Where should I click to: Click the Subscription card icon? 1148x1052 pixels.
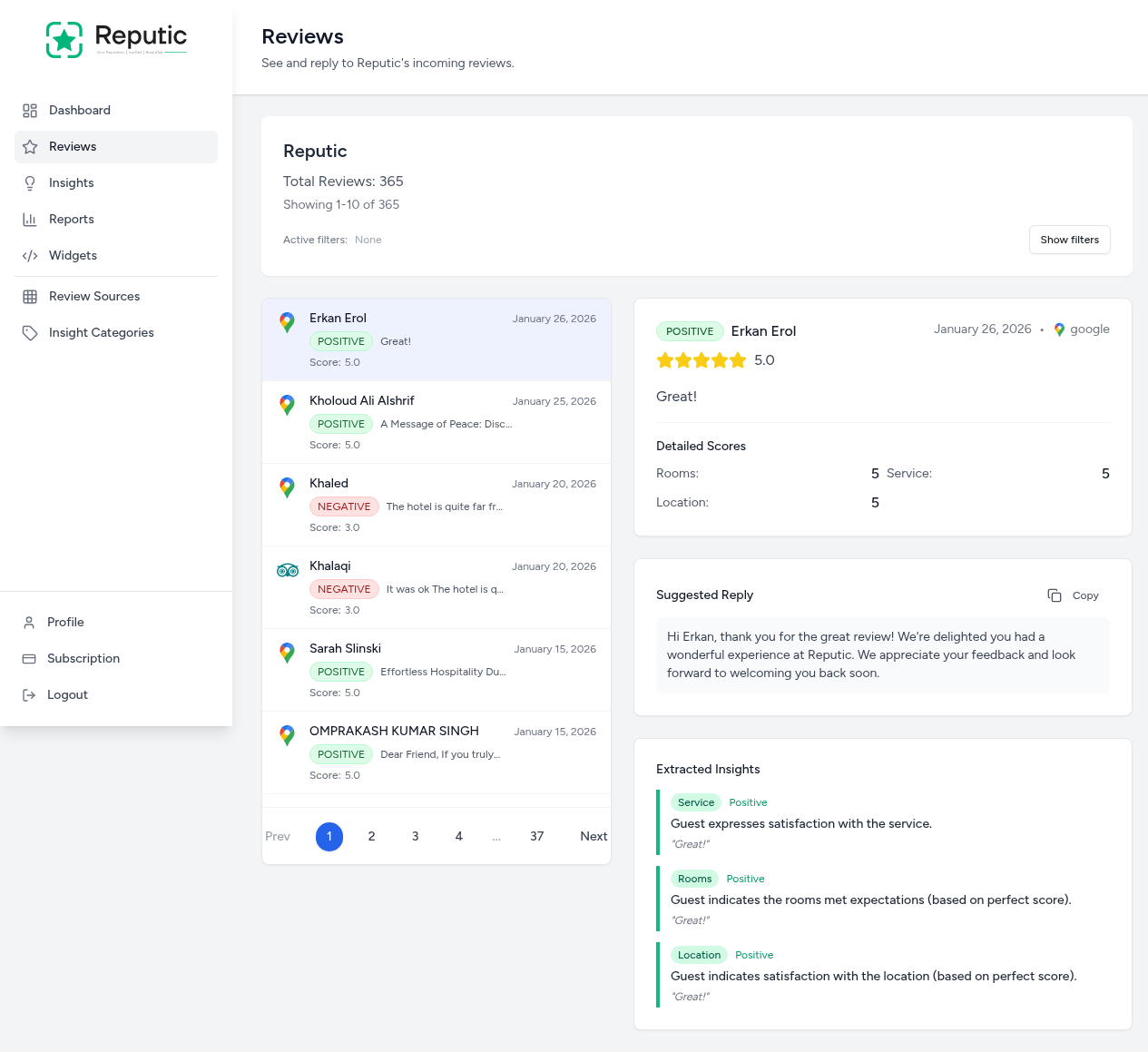click(x=29, y=659)
